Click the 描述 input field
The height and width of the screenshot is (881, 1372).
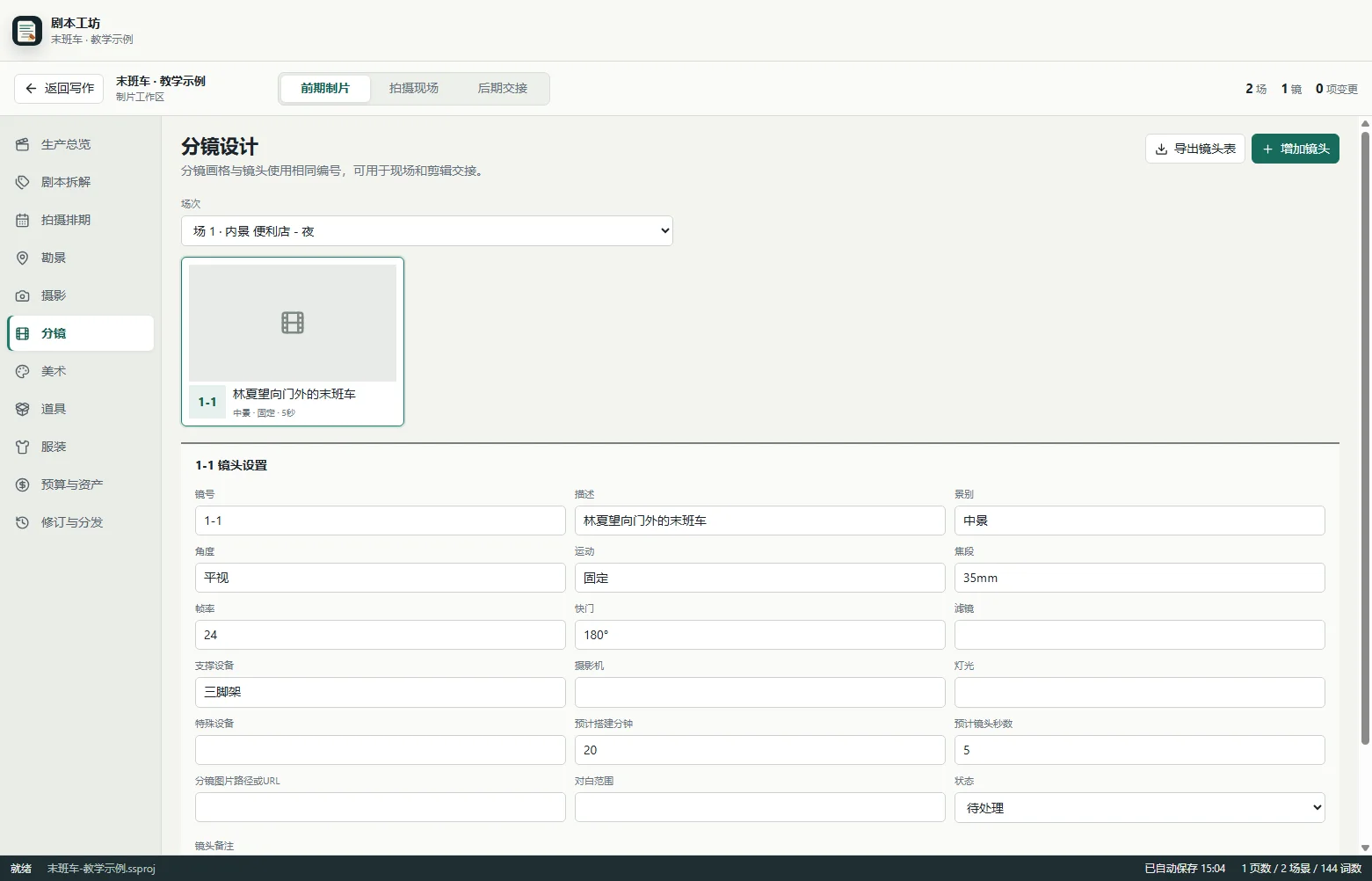pos(760,521)
